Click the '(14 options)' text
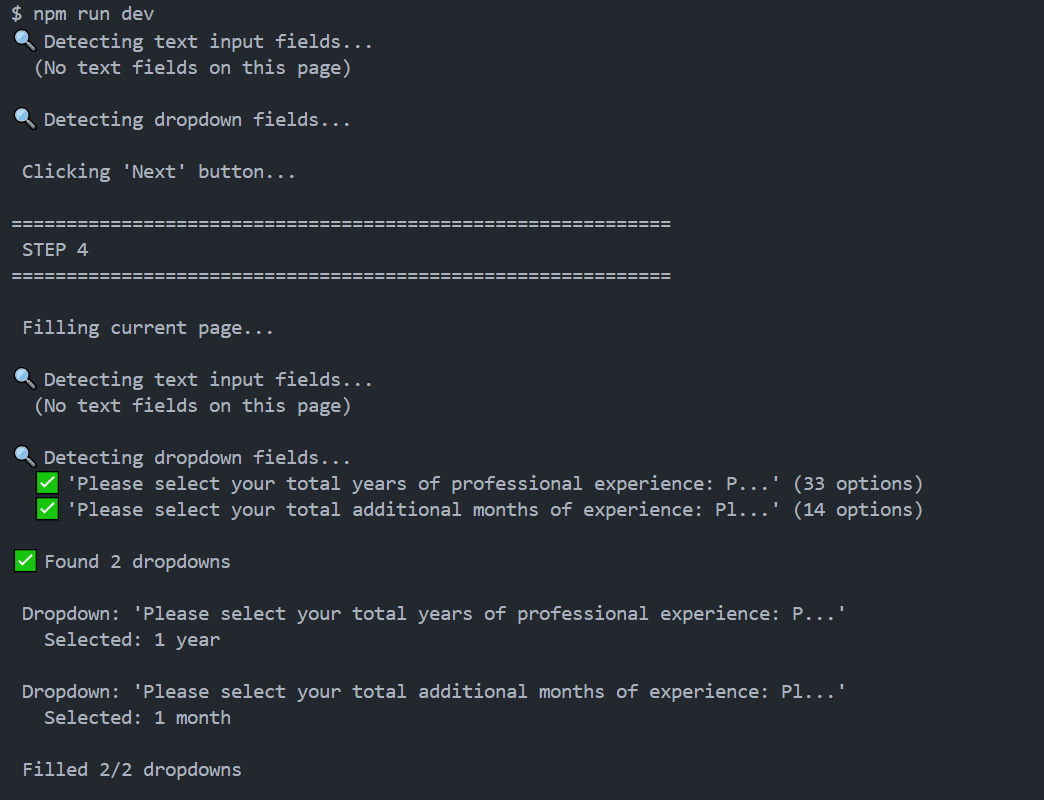The height and width of the screenshot is (800, 1044). tap(858, 509)
